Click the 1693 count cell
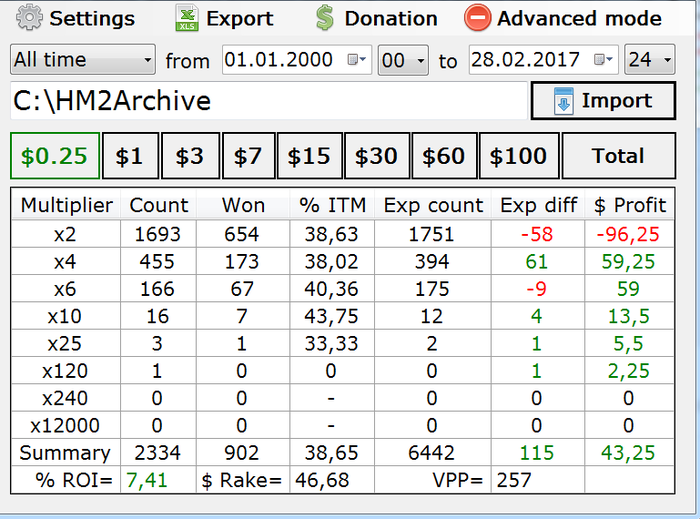This screenshot has height=519, width=700. point(158,234)
